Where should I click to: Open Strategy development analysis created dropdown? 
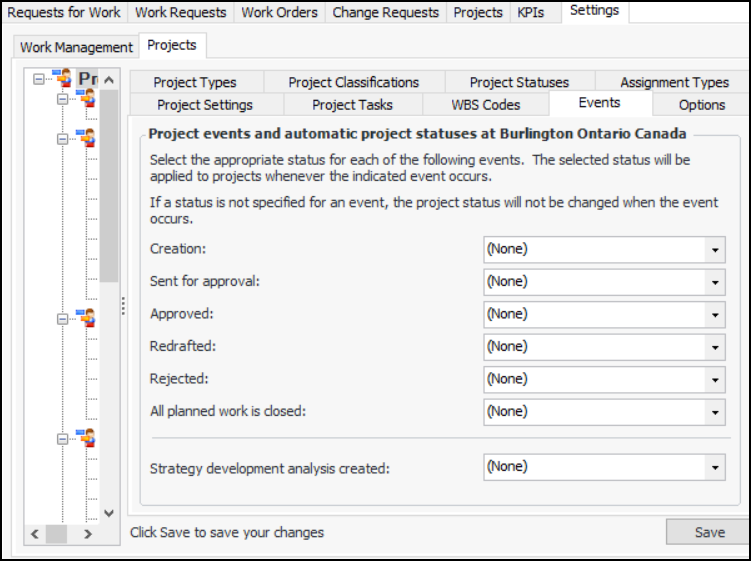(x=715, y=466)
